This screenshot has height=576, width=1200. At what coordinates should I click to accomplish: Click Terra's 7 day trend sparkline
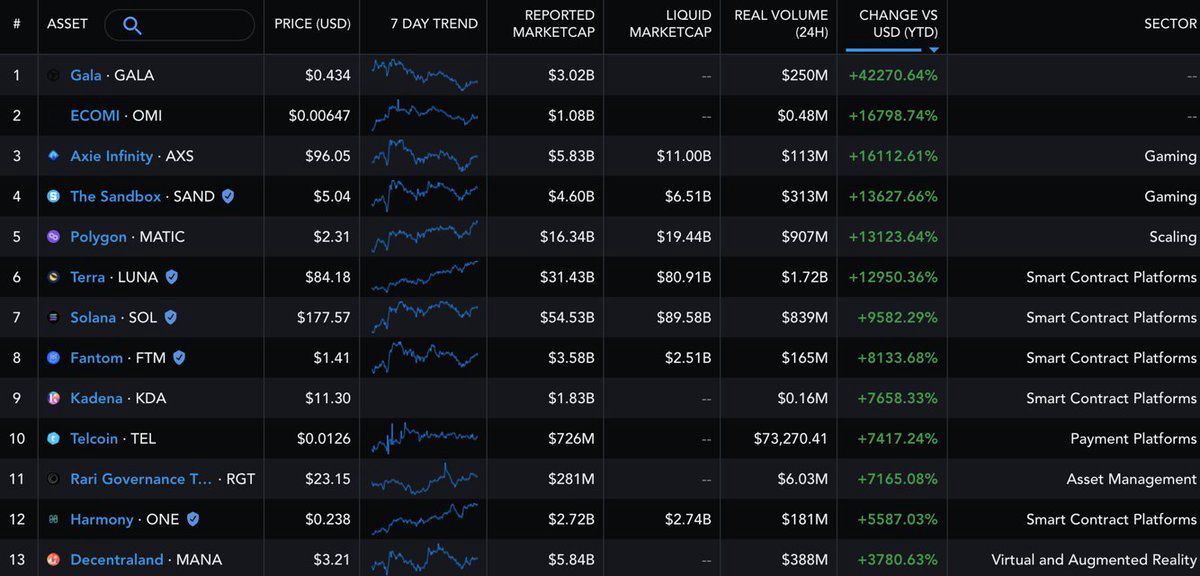coord(425,276)
